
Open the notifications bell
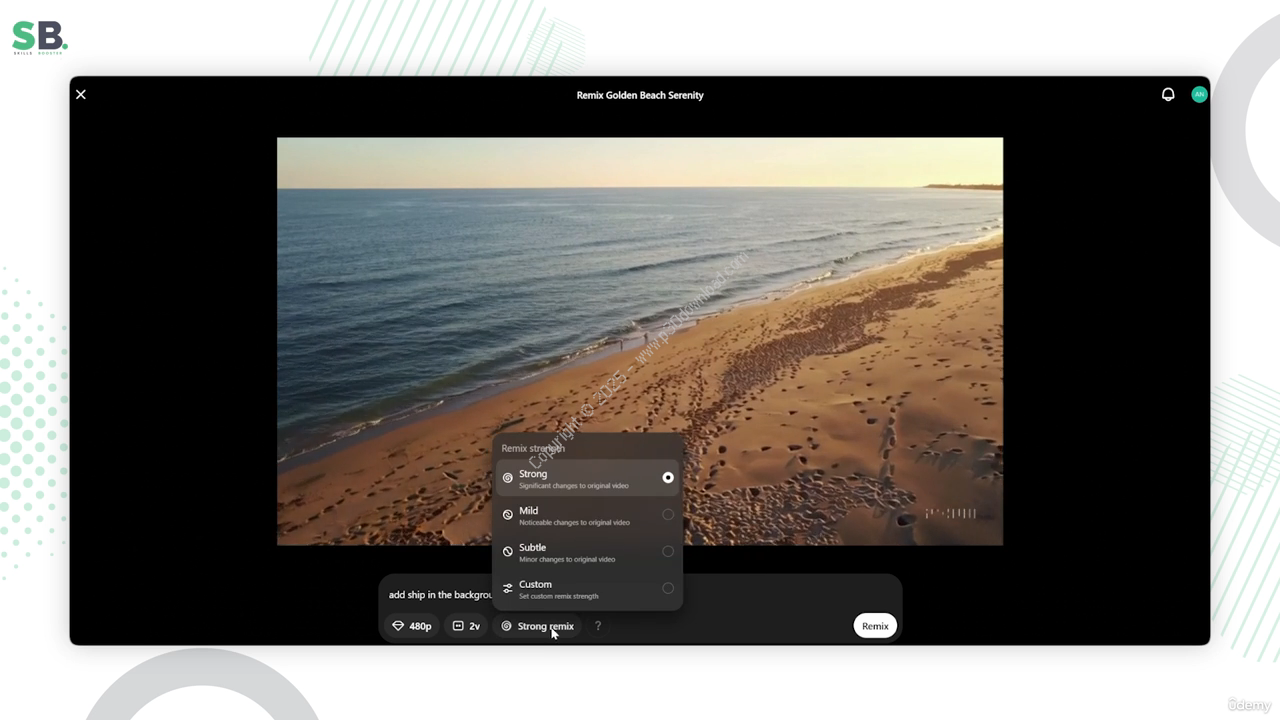click(1168, 94)
